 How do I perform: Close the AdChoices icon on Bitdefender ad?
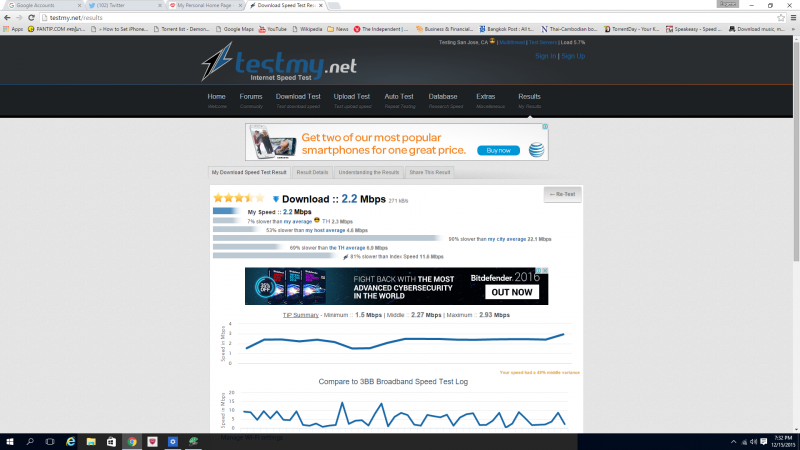(544, 270)
